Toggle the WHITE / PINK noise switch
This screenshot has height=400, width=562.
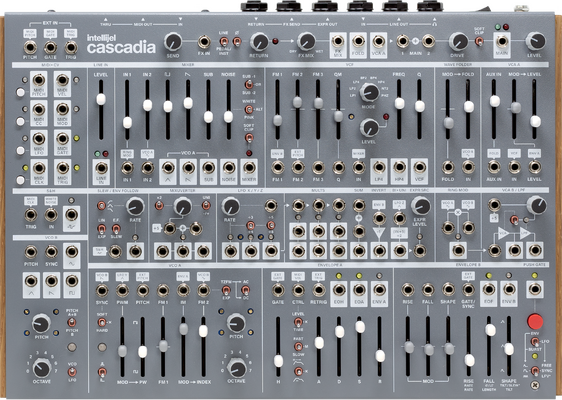[x=248, y=109]
